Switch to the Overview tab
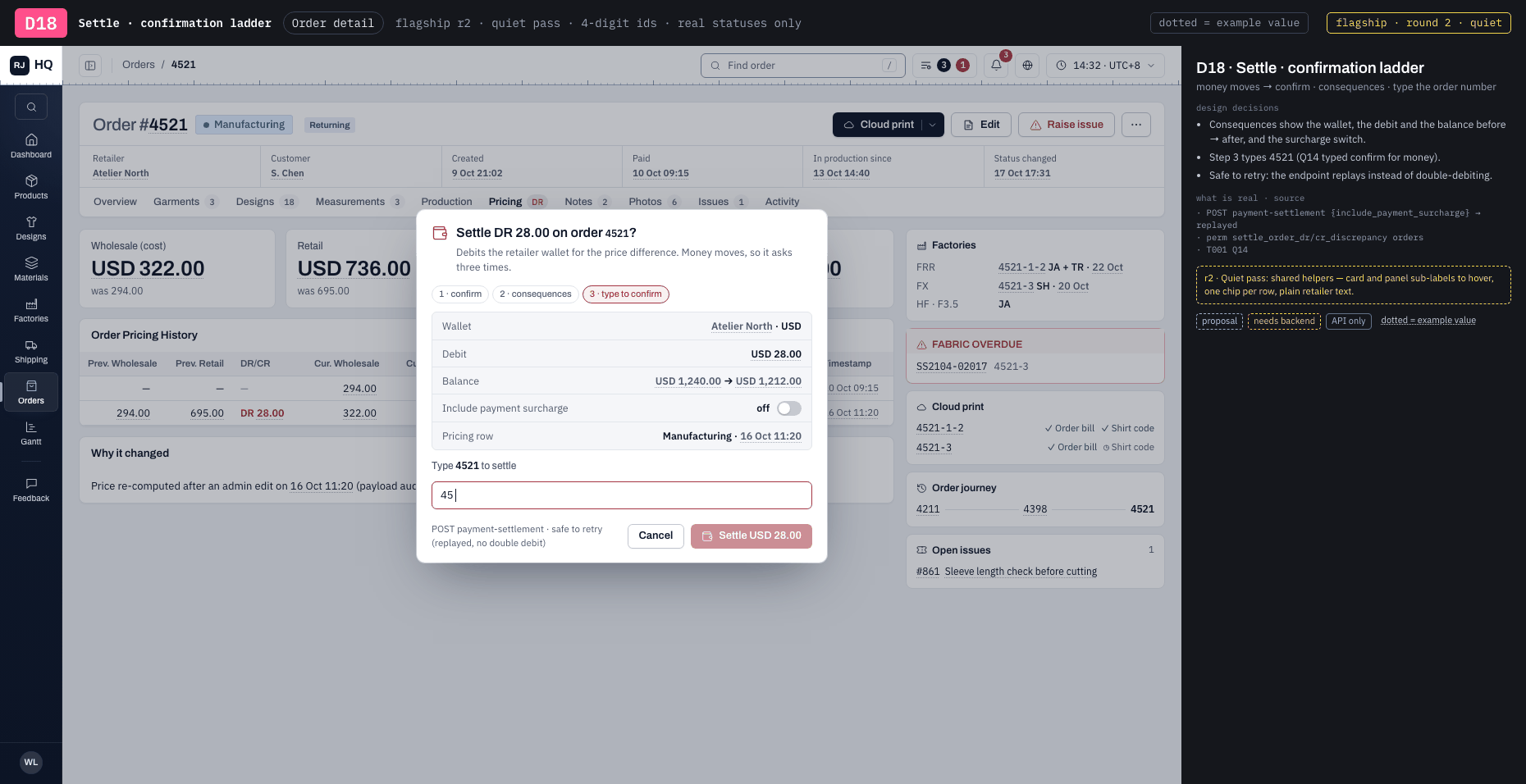Viewport: 1526px width, 784px height. 115,202
